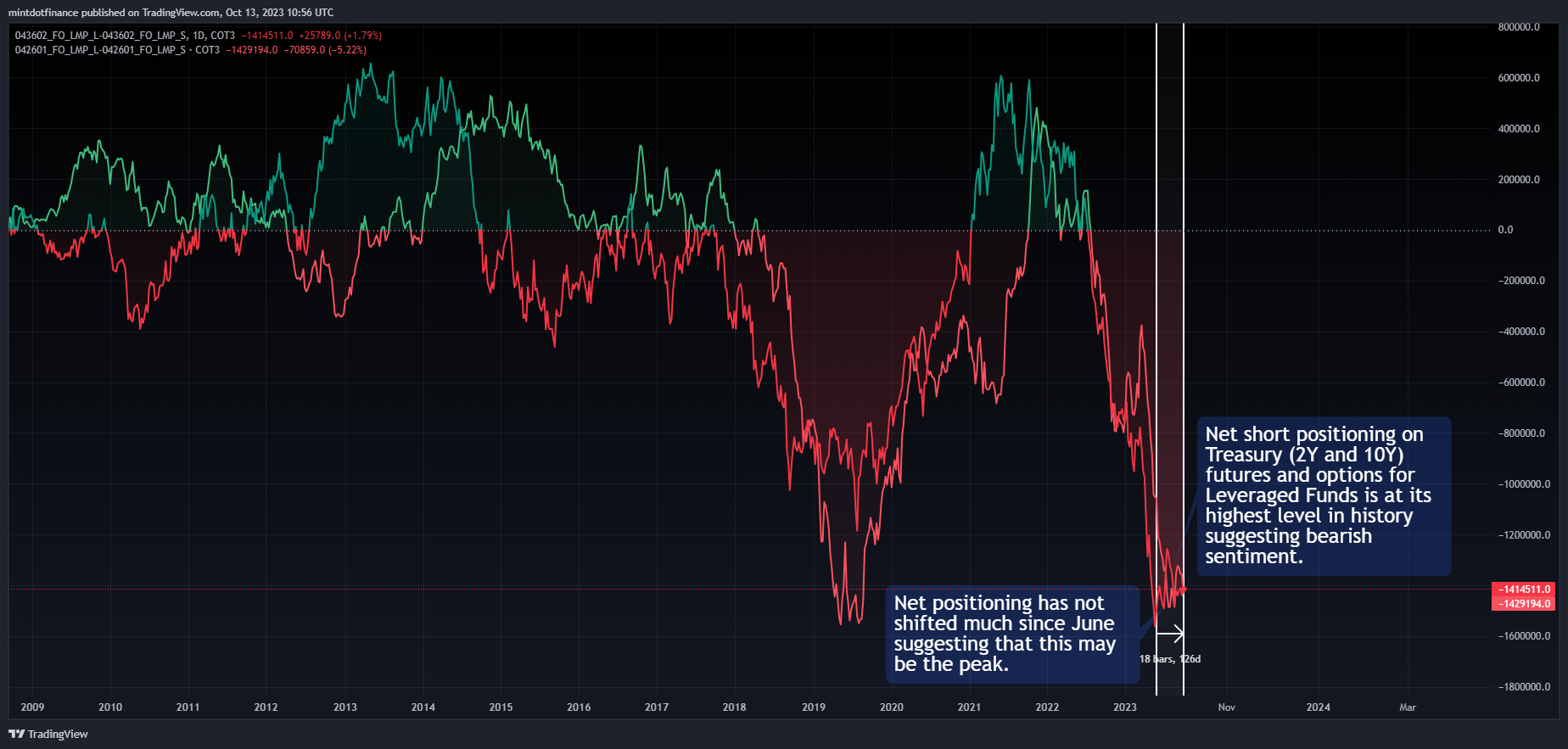Click the 2019 label on time axis

tap(814, 707)
